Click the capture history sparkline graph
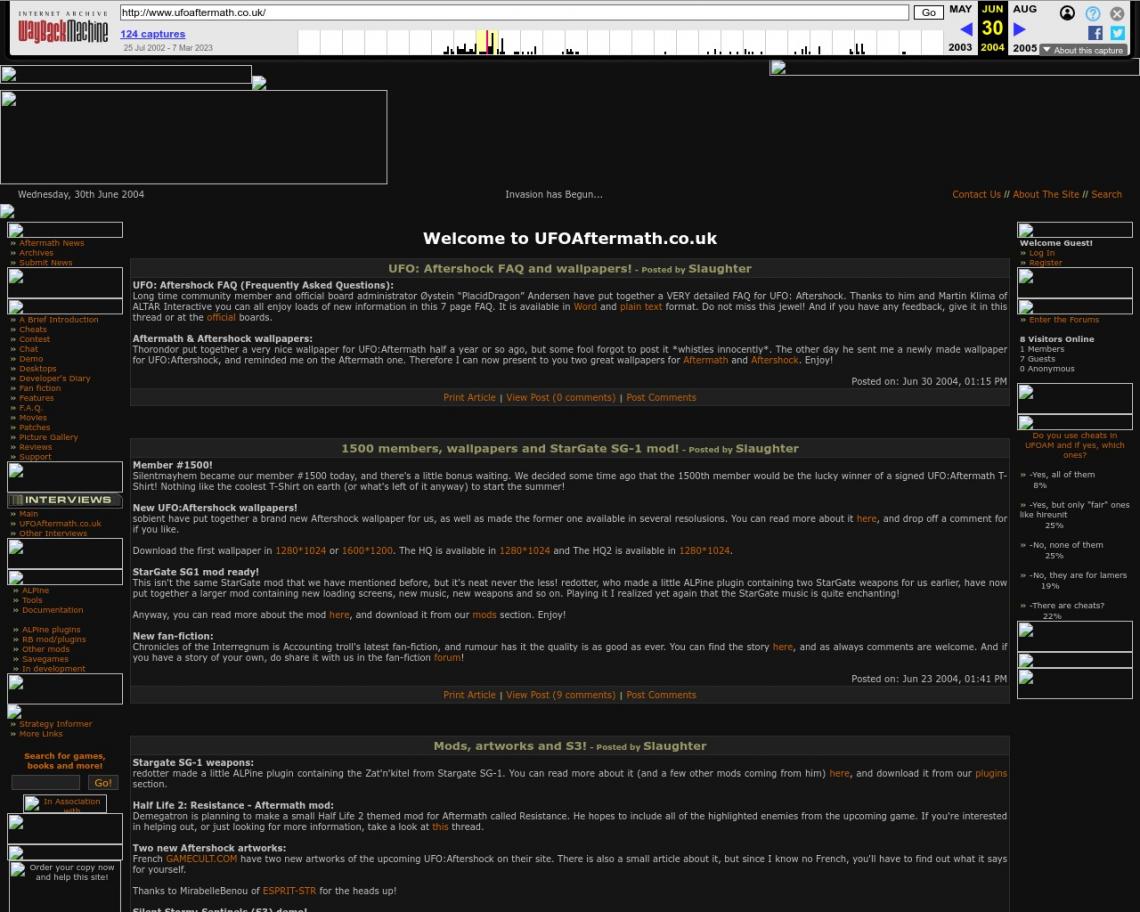The height and width of the screenshot is (912, 1140). tap(621, 42)
